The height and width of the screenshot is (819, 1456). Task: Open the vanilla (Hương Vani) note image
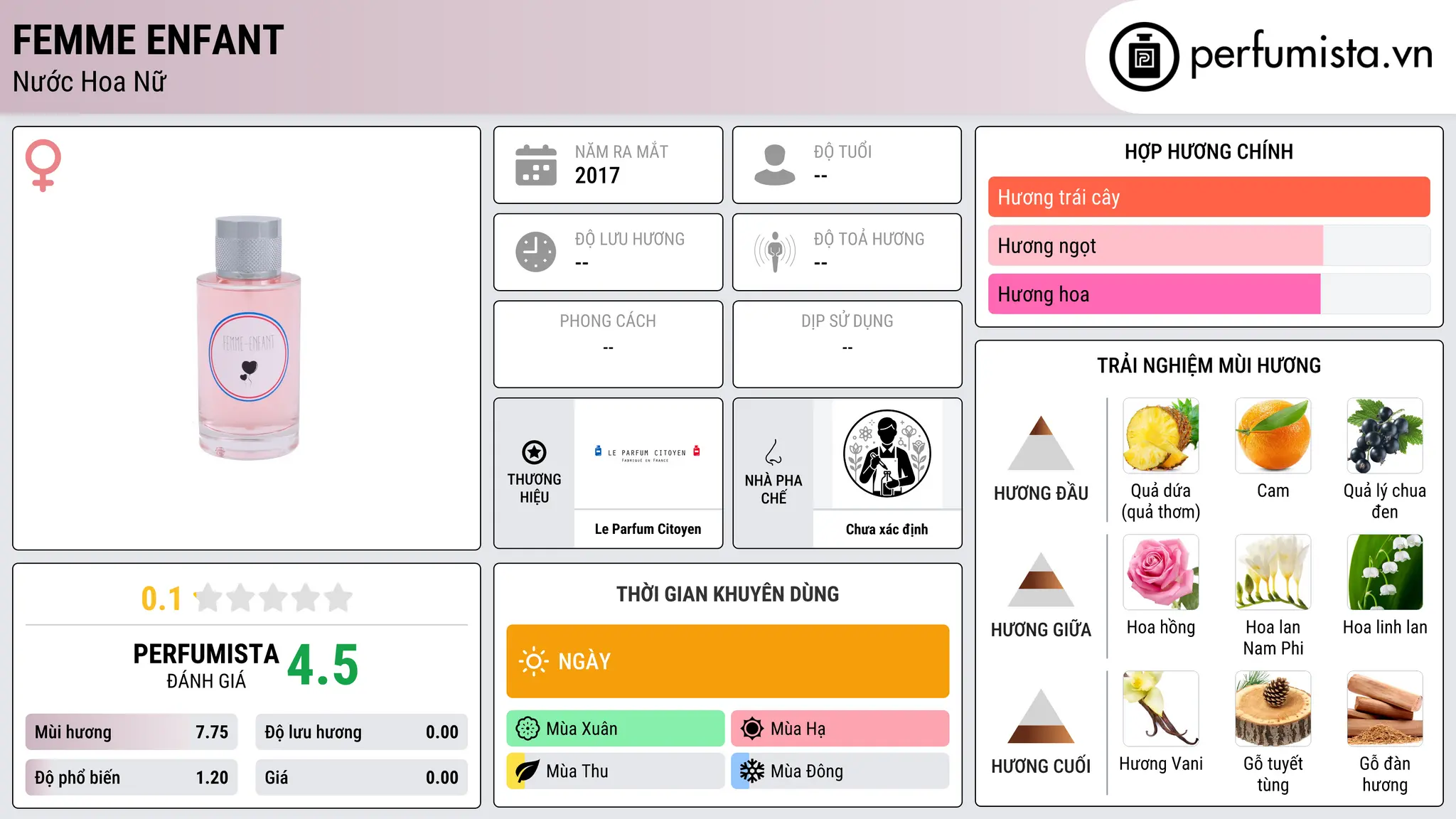(1161, 709)
